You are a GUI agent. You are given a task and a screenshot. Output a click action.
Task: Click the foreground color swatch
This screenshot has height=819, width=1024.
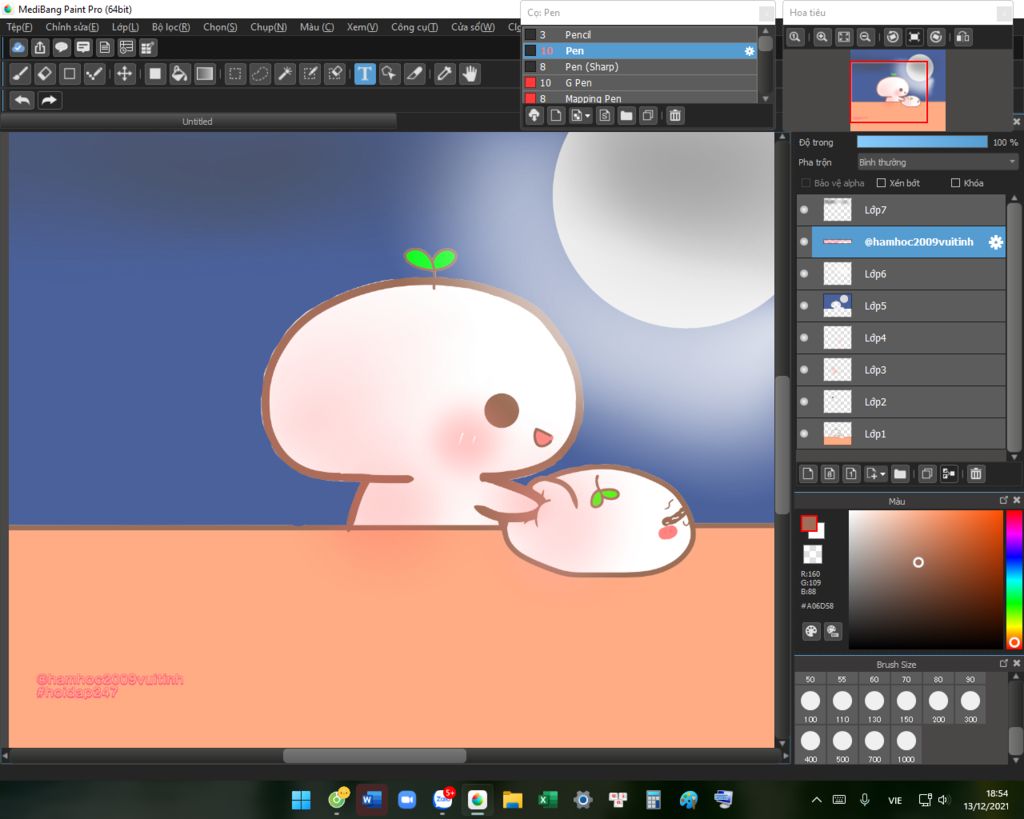809,523
